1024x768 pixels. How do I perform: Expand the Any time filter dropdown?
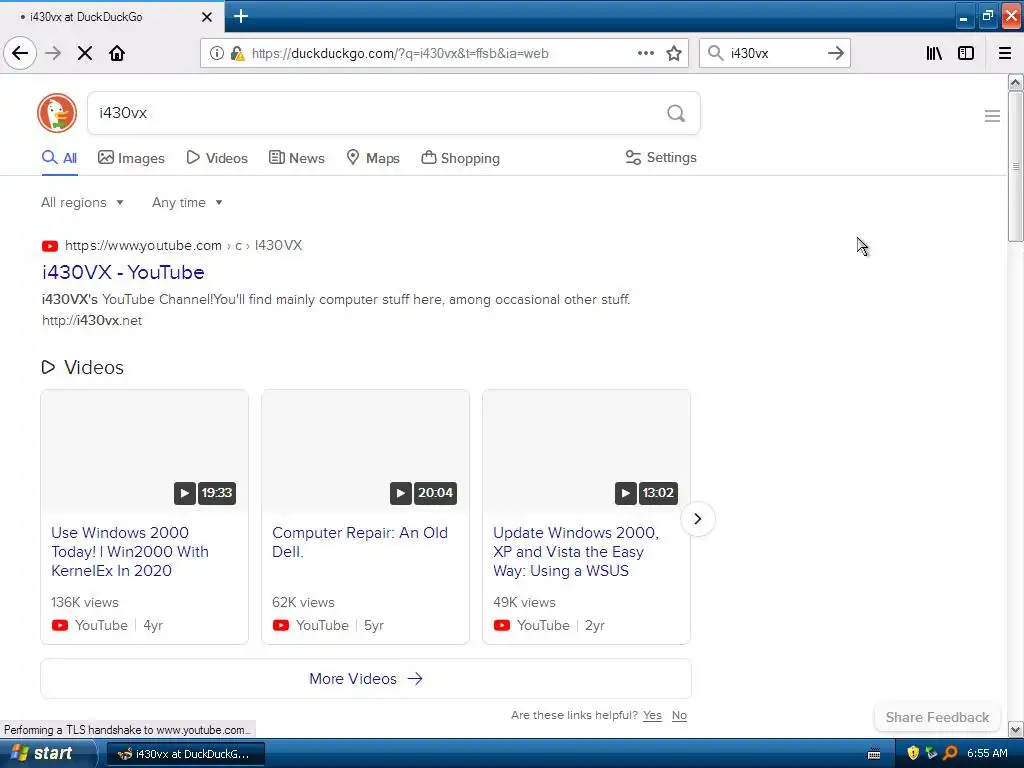pyautogui.click(x=187, y=202)
